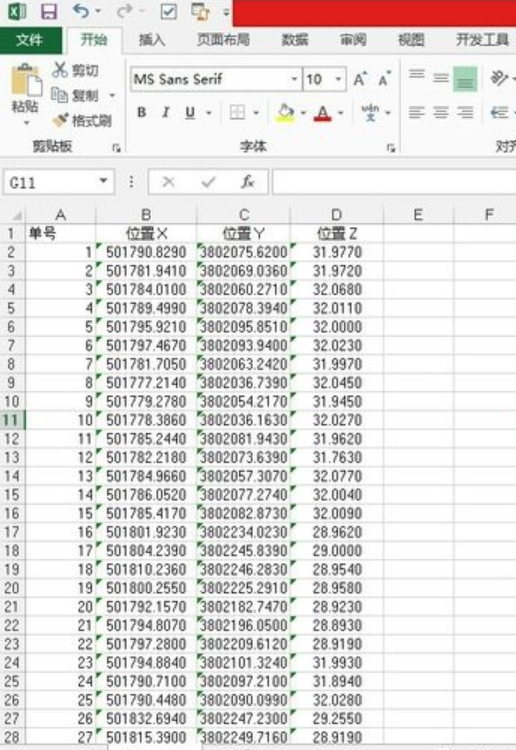The width and height of the screenshot is (516, 750).
Task: Align text right icon
Action: [465, 113]
